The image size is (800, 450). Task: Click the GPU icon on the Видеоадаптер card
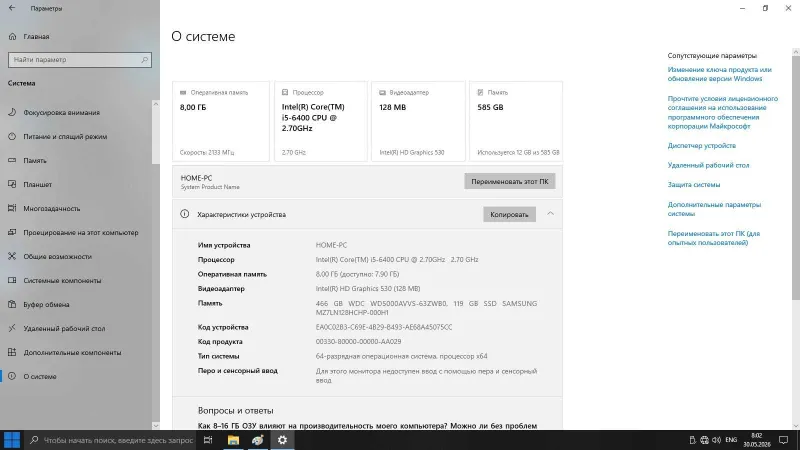[382, 92]
